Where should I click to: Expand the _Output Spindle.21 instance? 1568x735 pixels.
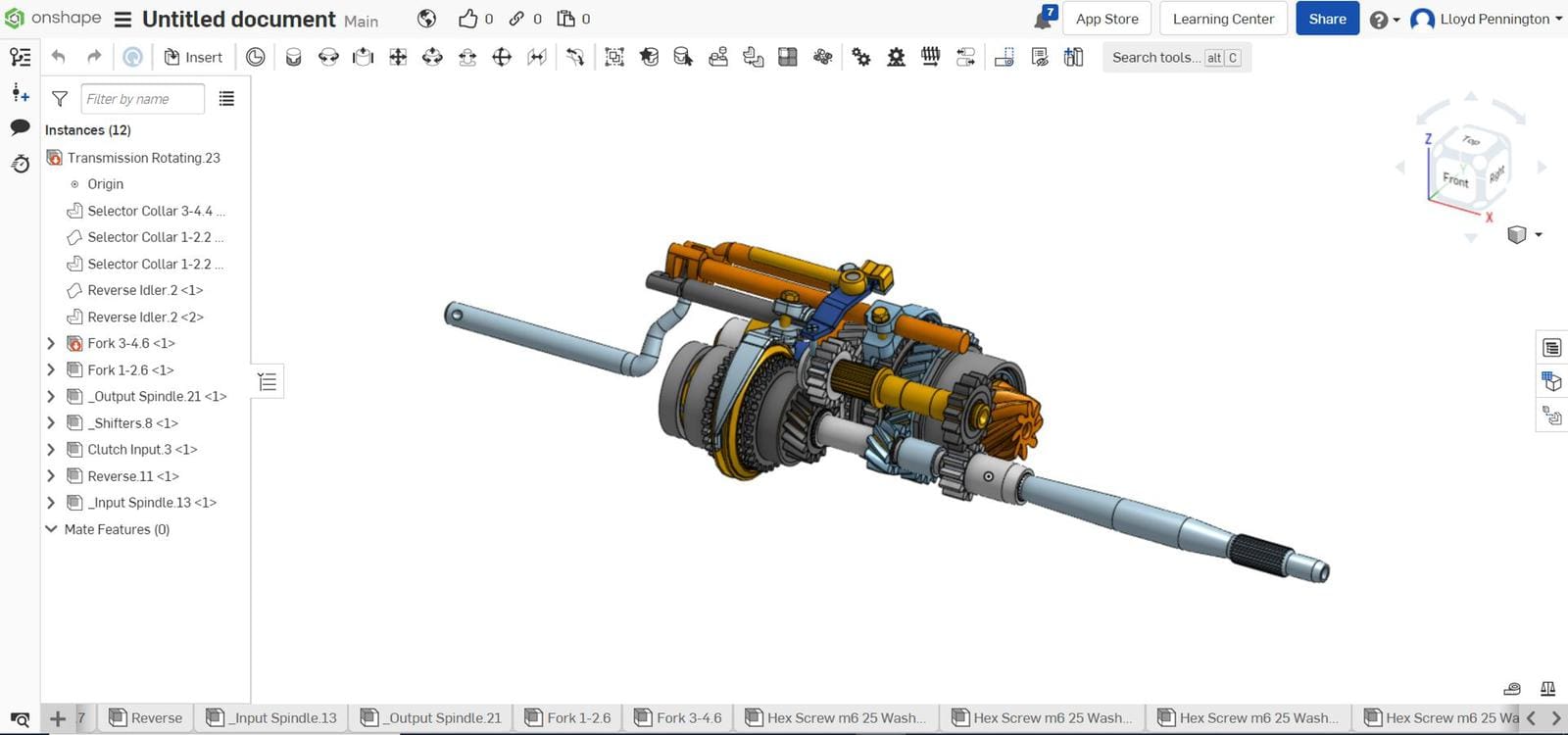[x=51, y=397]
